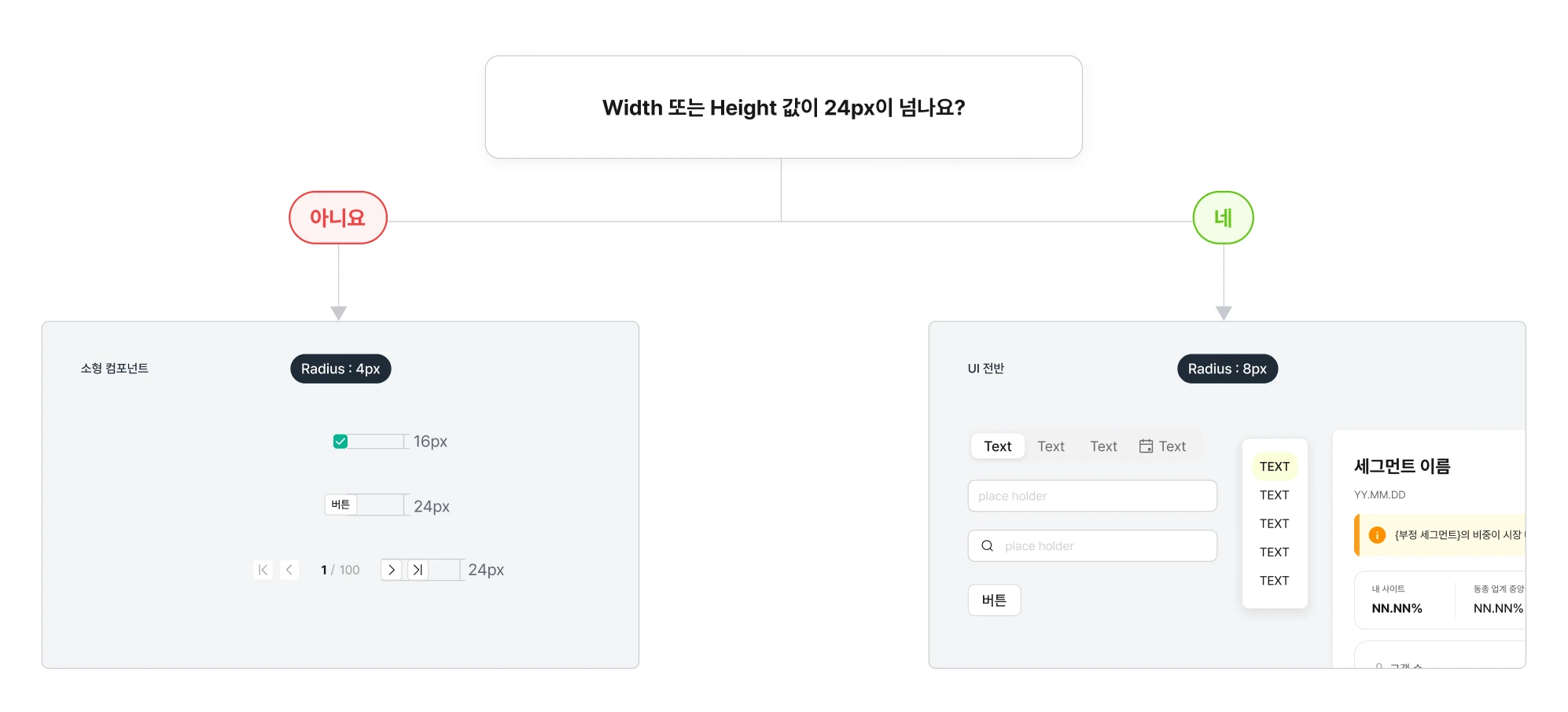The image size is (1568, 712).
Task: Focus the search place holder field
Action: click(1092, 545)
